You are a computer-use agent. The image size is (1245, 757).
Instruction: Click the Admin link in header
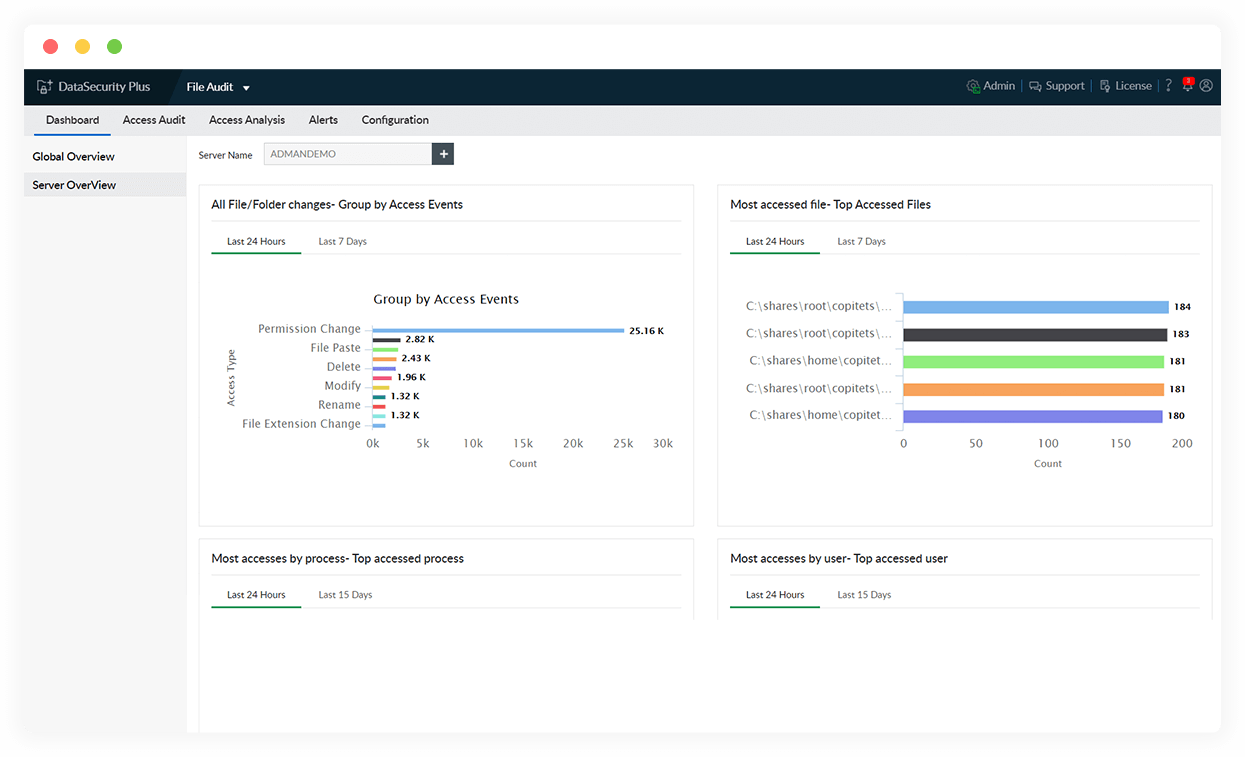point(999,86)
